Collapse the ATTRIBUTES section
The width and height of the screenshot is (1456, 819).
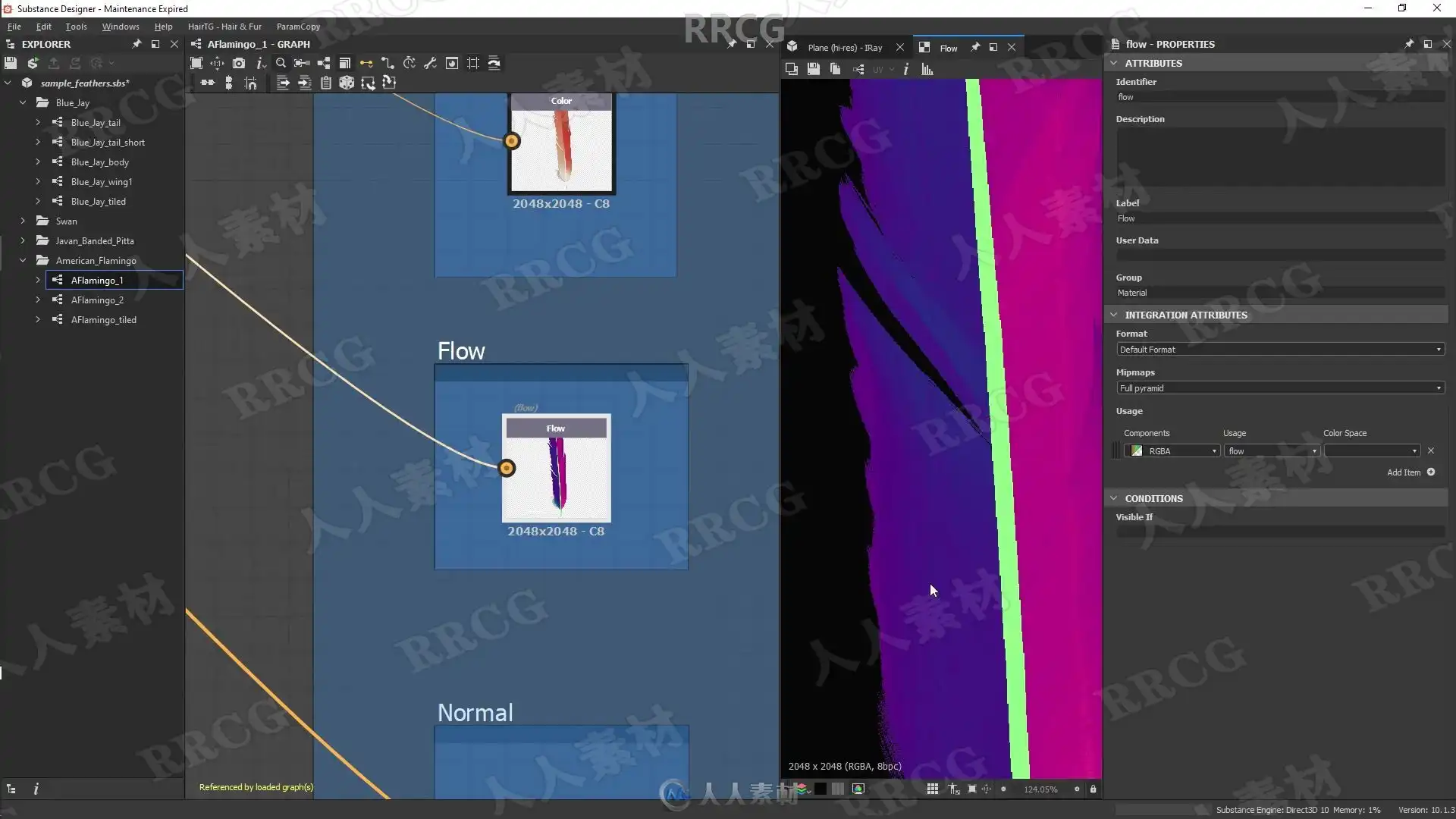pos(1113,64)
